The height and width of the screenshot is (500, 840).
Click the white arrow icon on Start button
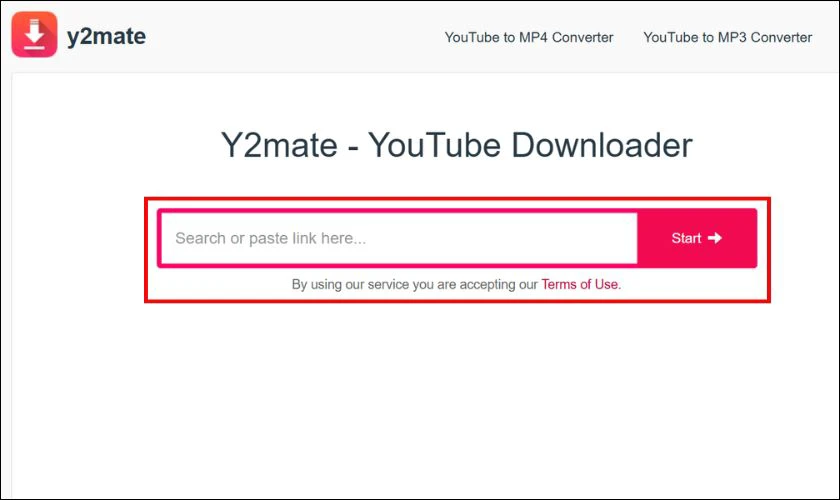(x=715, y=238)
